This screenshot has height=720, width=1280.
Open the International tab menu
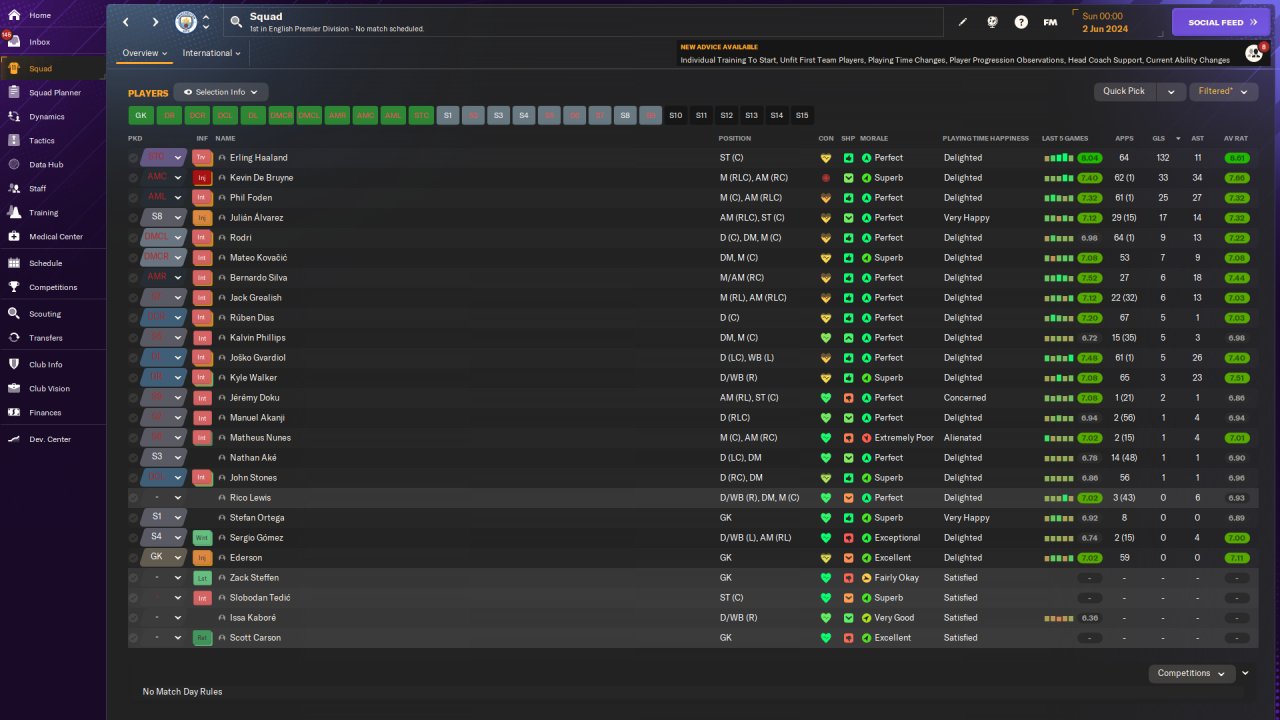click(x=211, y=53)
